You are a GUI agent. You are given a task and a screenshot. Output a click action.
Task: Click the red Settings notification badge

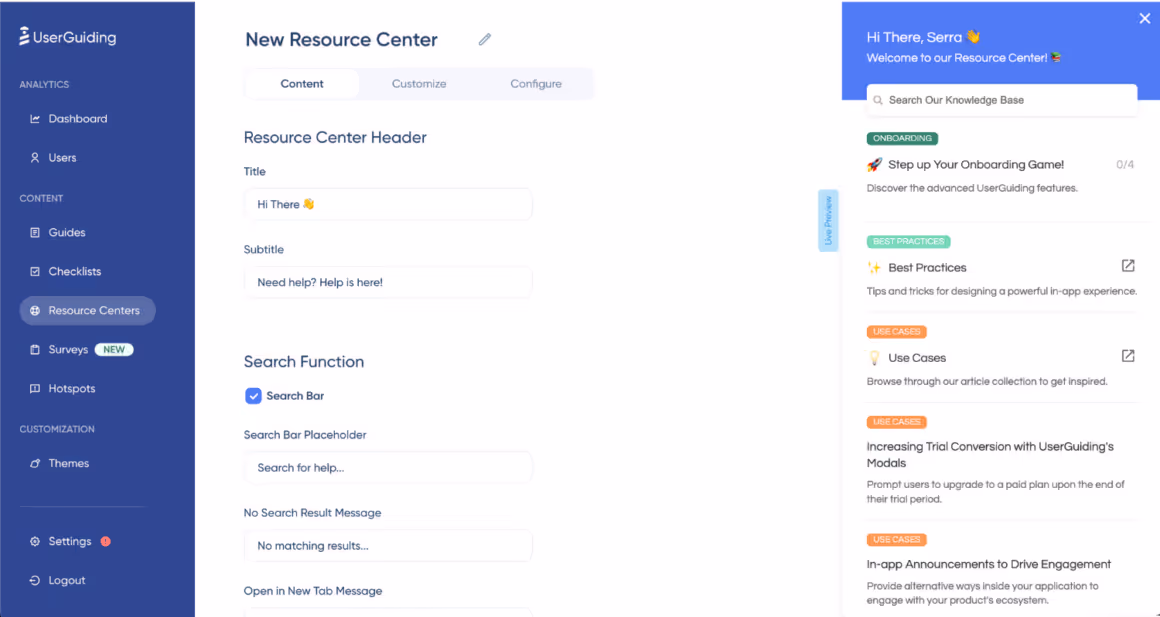106,541
